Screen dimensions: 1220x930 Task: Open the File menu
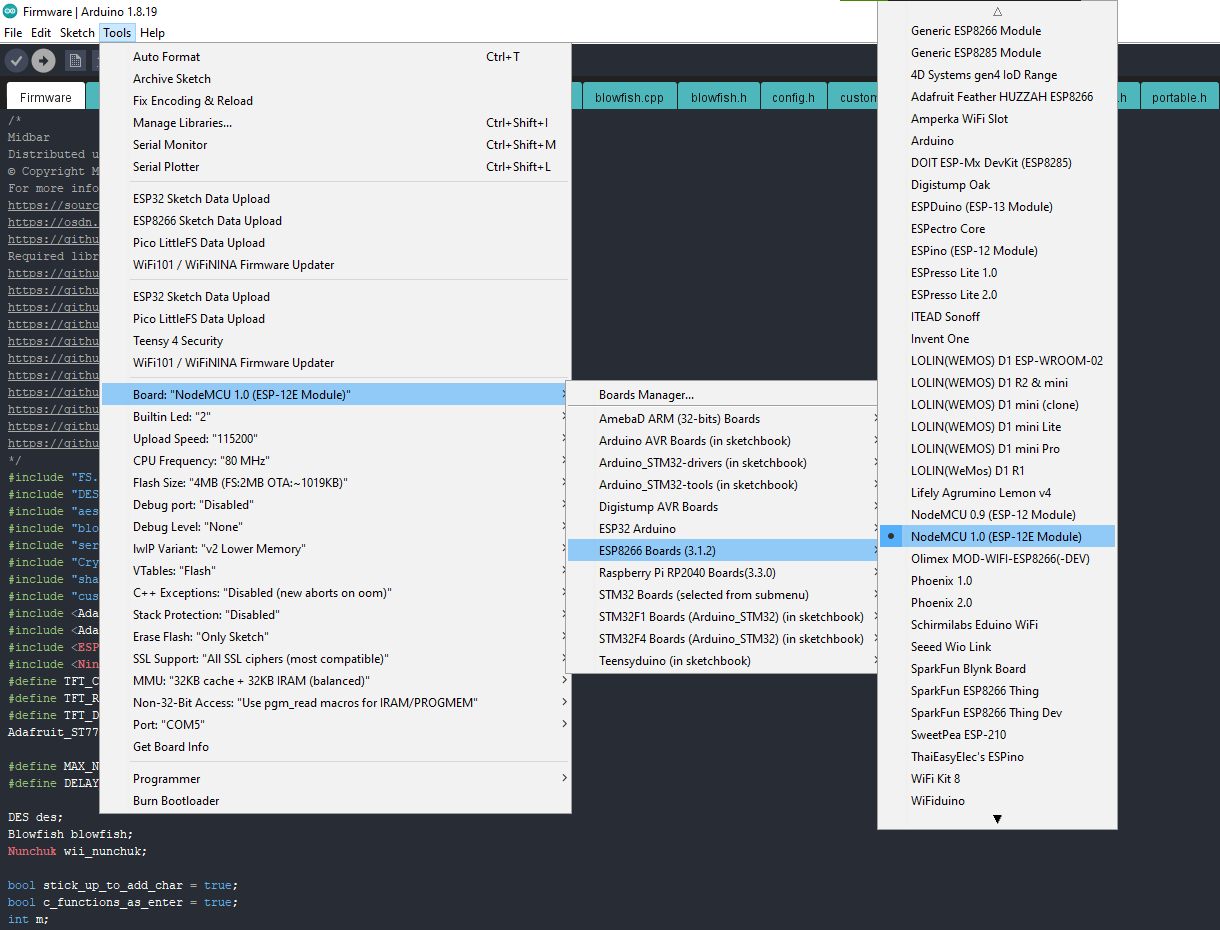pyautogui.click(x=13, y=33)
